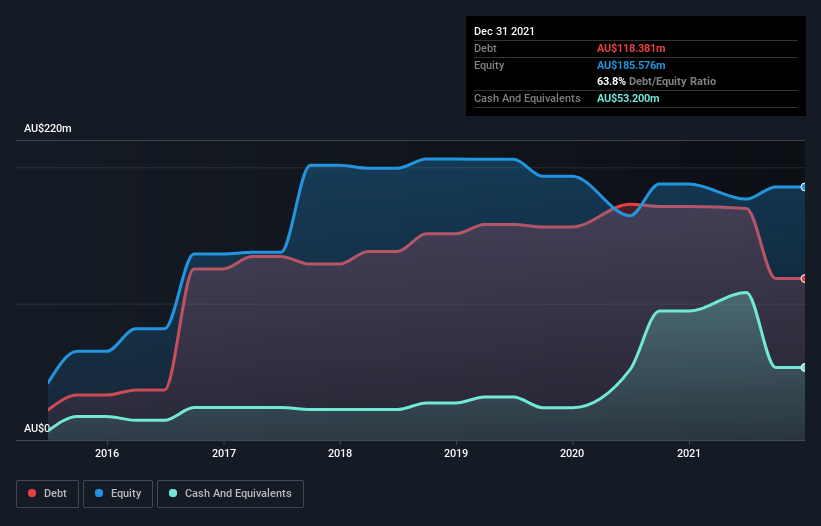Toggle the Debt series legend button
821x526 pixels.
point(48,494)
